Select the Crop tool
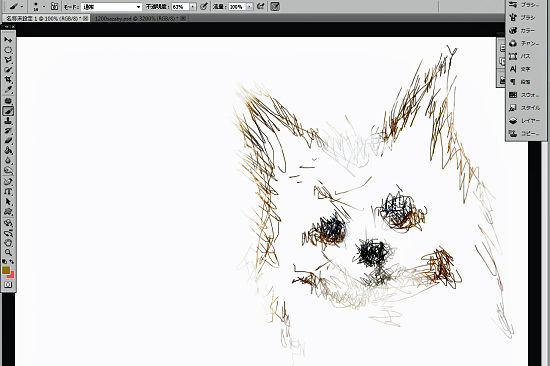 coord(8,80)
